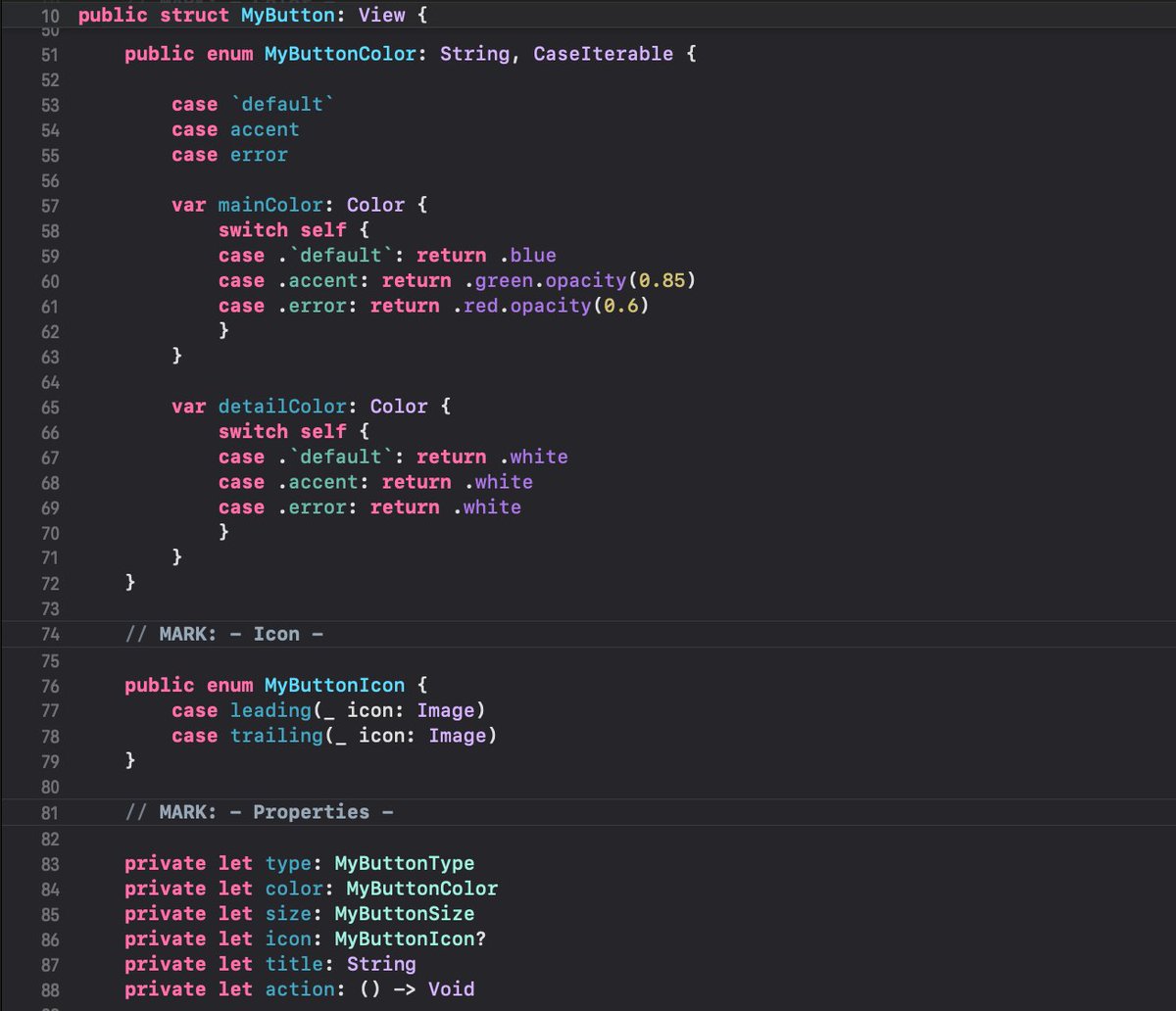
Task: Click the sticky header 'public struct MyButton: View'
Action: [x=253, y=16]
